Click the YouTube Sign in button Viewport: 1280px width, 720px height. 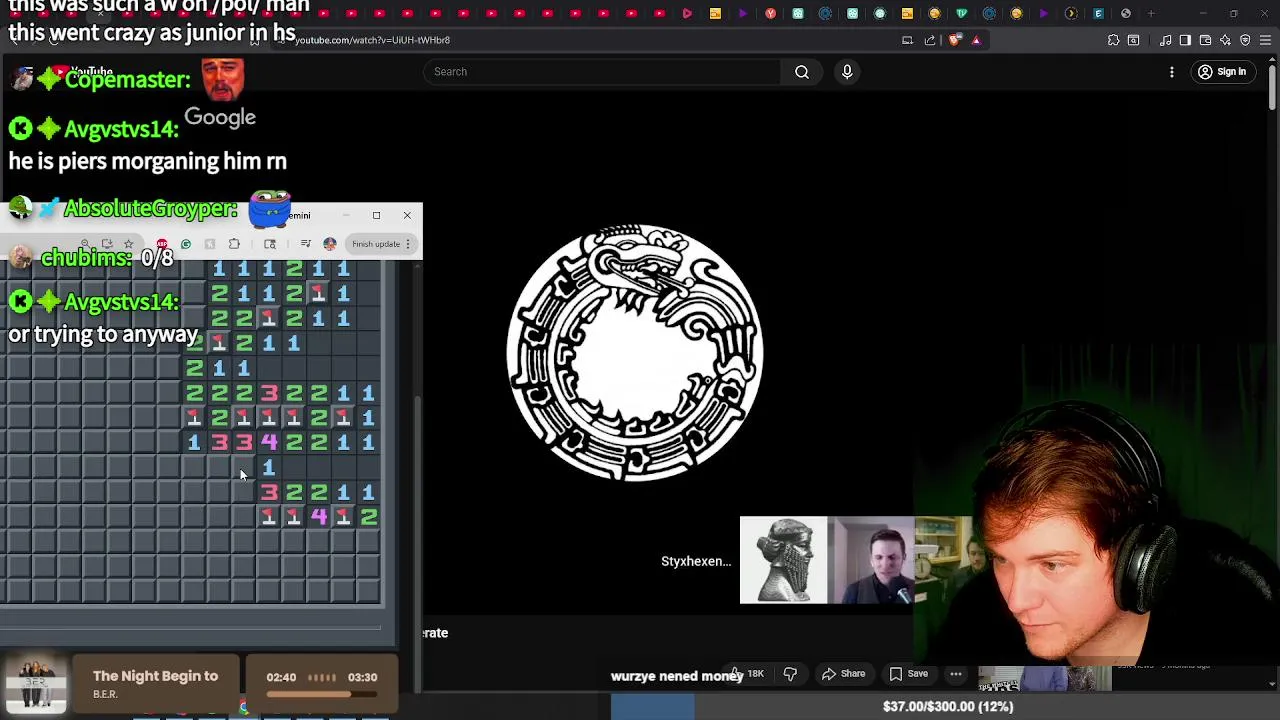(x=1222, y=72)
